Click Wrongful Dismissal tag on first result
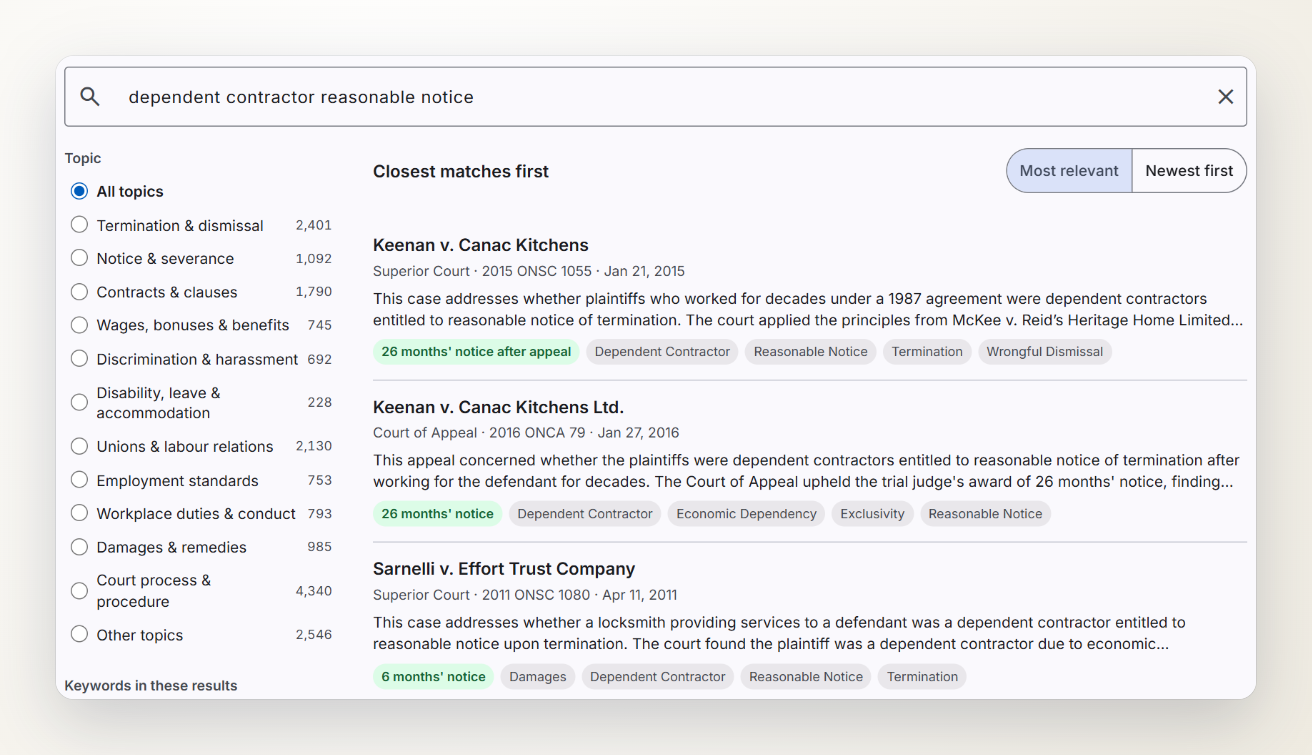This screenshot has height=755, width=1312. [1045, 352]
